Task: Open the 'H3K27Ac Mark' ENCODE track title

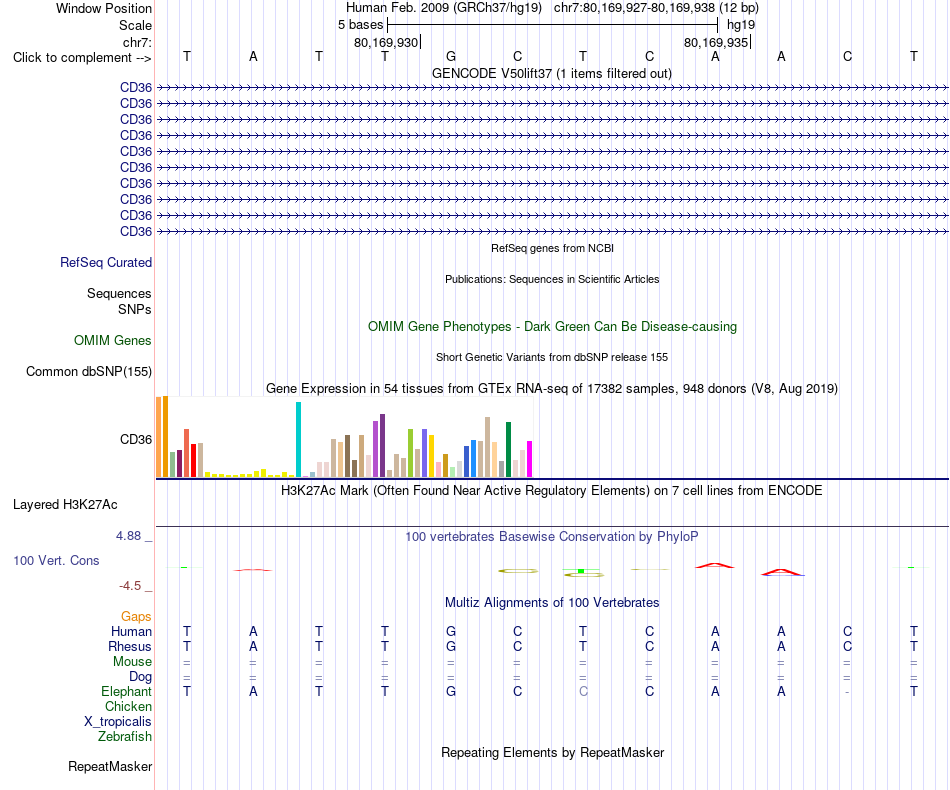Action: click(x=551, y=490)
